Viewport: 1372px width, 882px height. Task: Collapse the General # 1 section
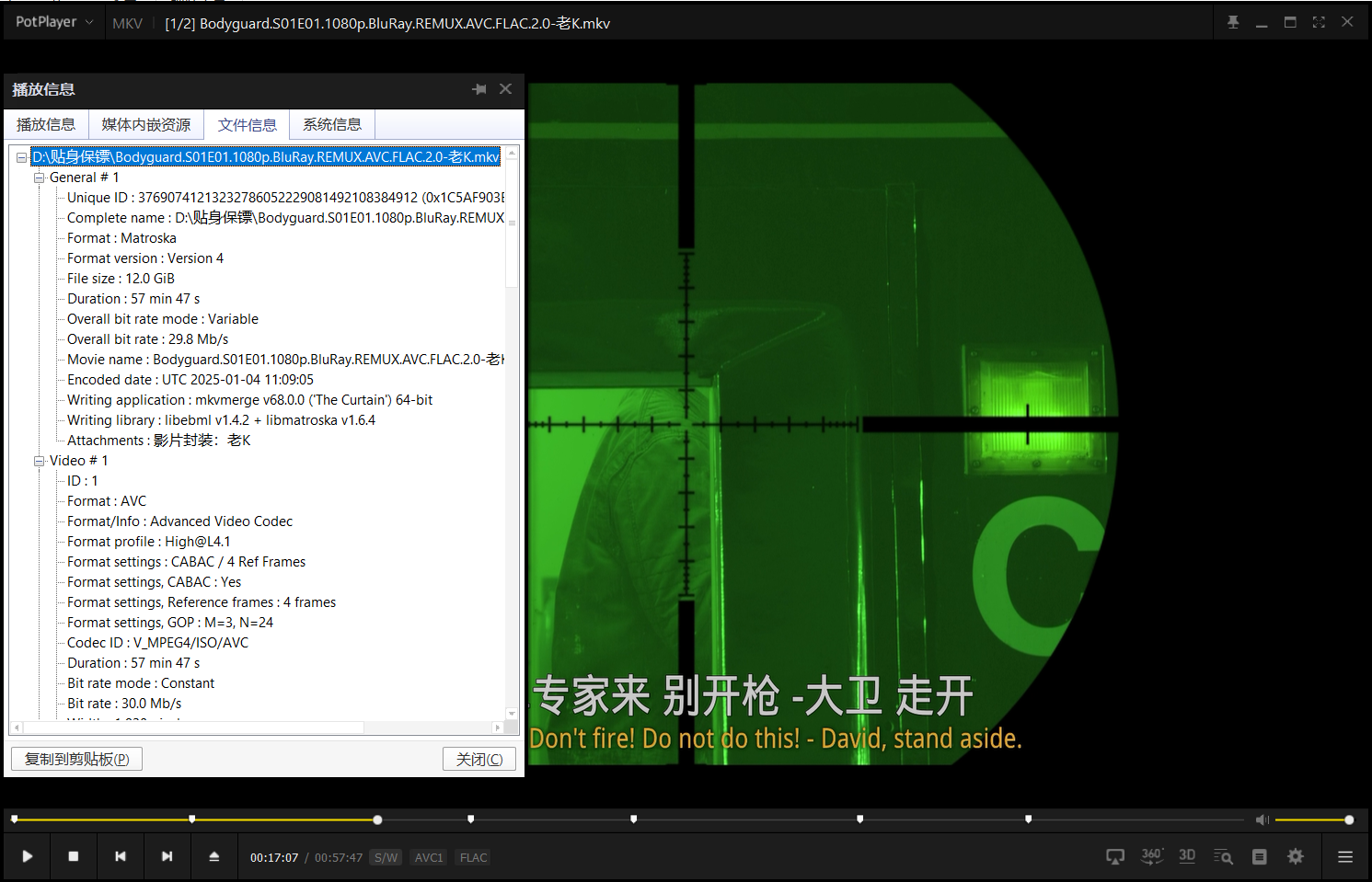click(40, 178)
